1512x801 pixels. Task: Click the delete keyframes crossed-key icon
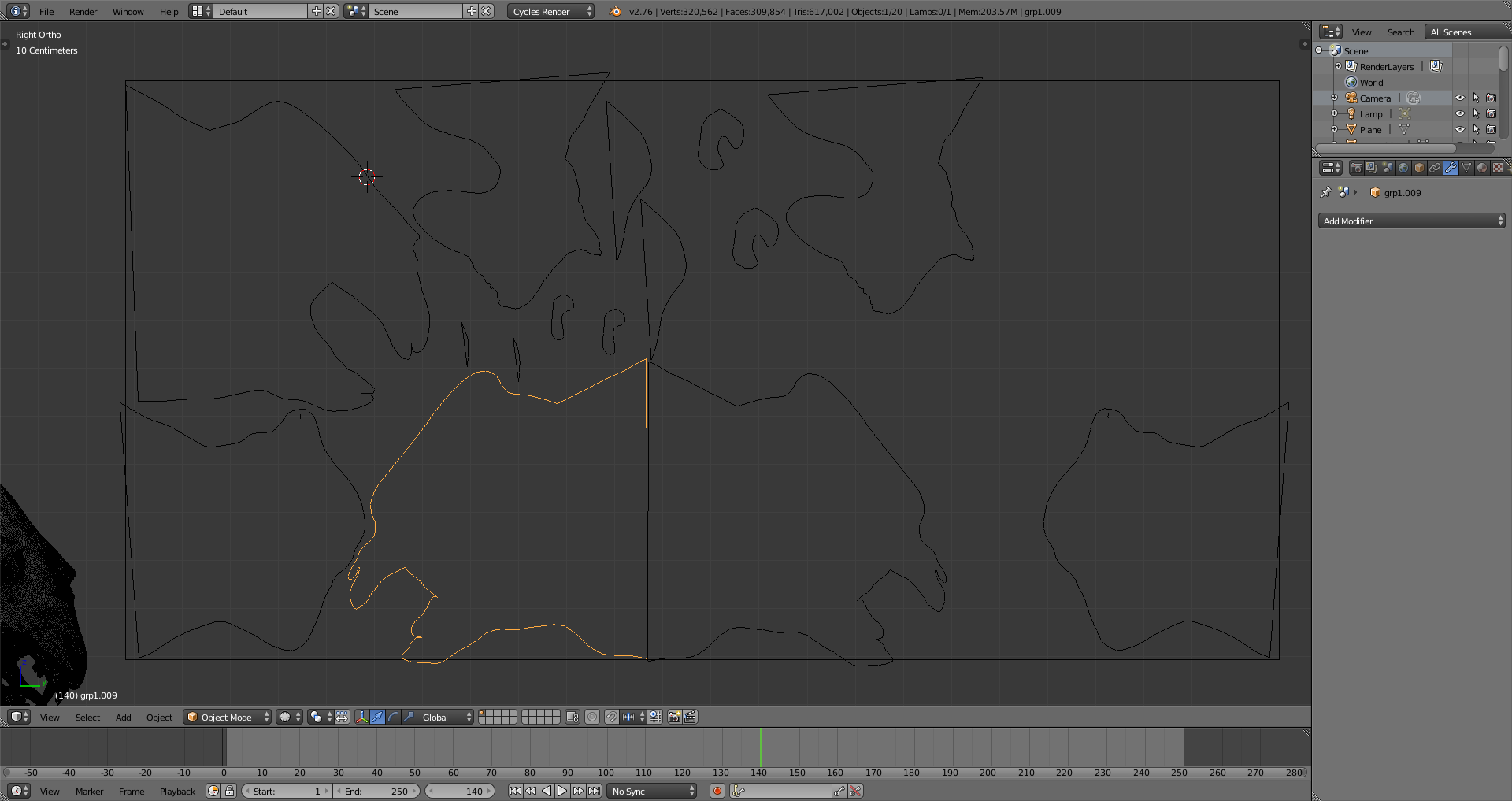click(855, 791)
